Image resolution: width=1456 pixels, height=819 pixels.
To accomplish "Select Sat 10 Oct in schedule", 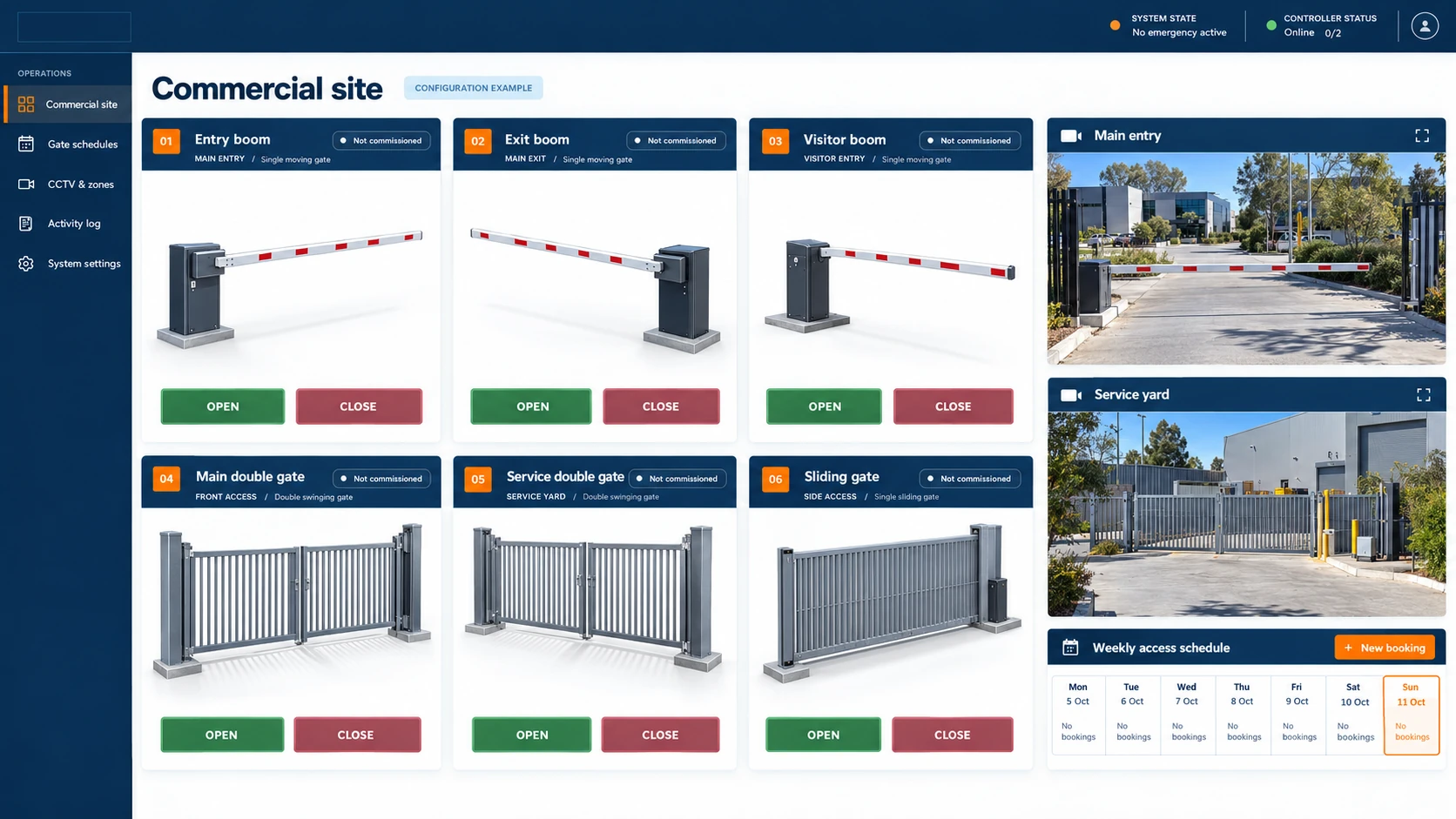I will point(1354,715).
